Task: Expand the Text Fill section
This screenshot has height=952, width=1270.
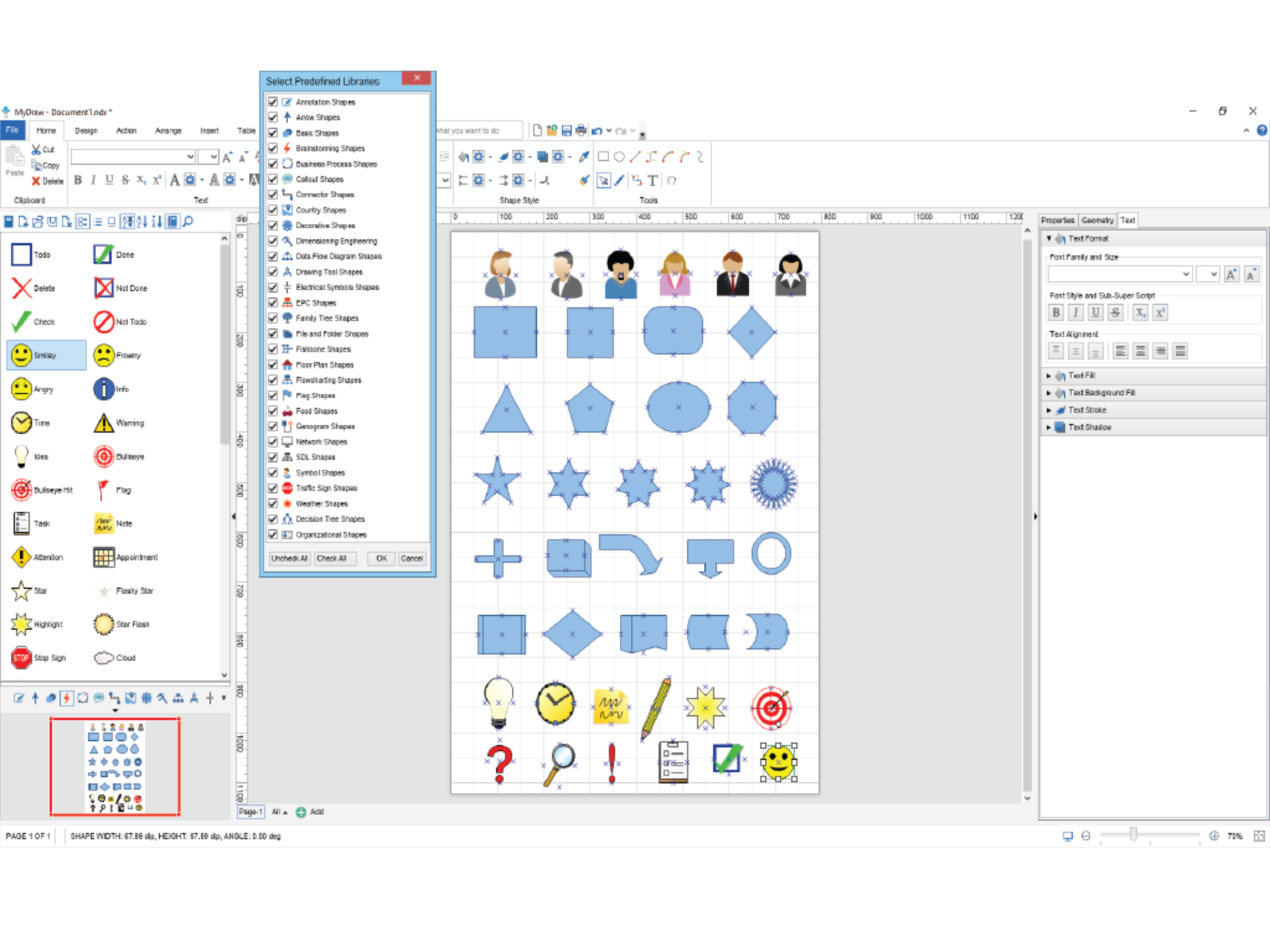Action: tap(1049, 375)
